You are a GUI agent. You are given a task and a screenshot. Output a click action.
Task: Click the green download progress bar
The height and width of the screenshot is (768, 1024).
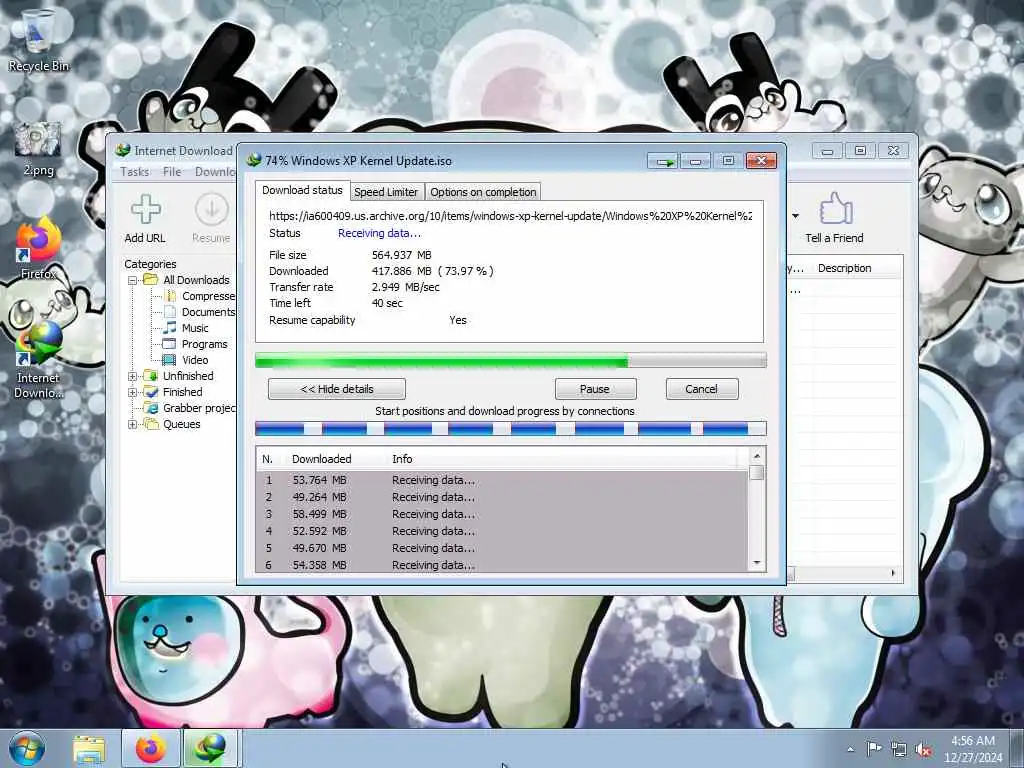[511, 360]
